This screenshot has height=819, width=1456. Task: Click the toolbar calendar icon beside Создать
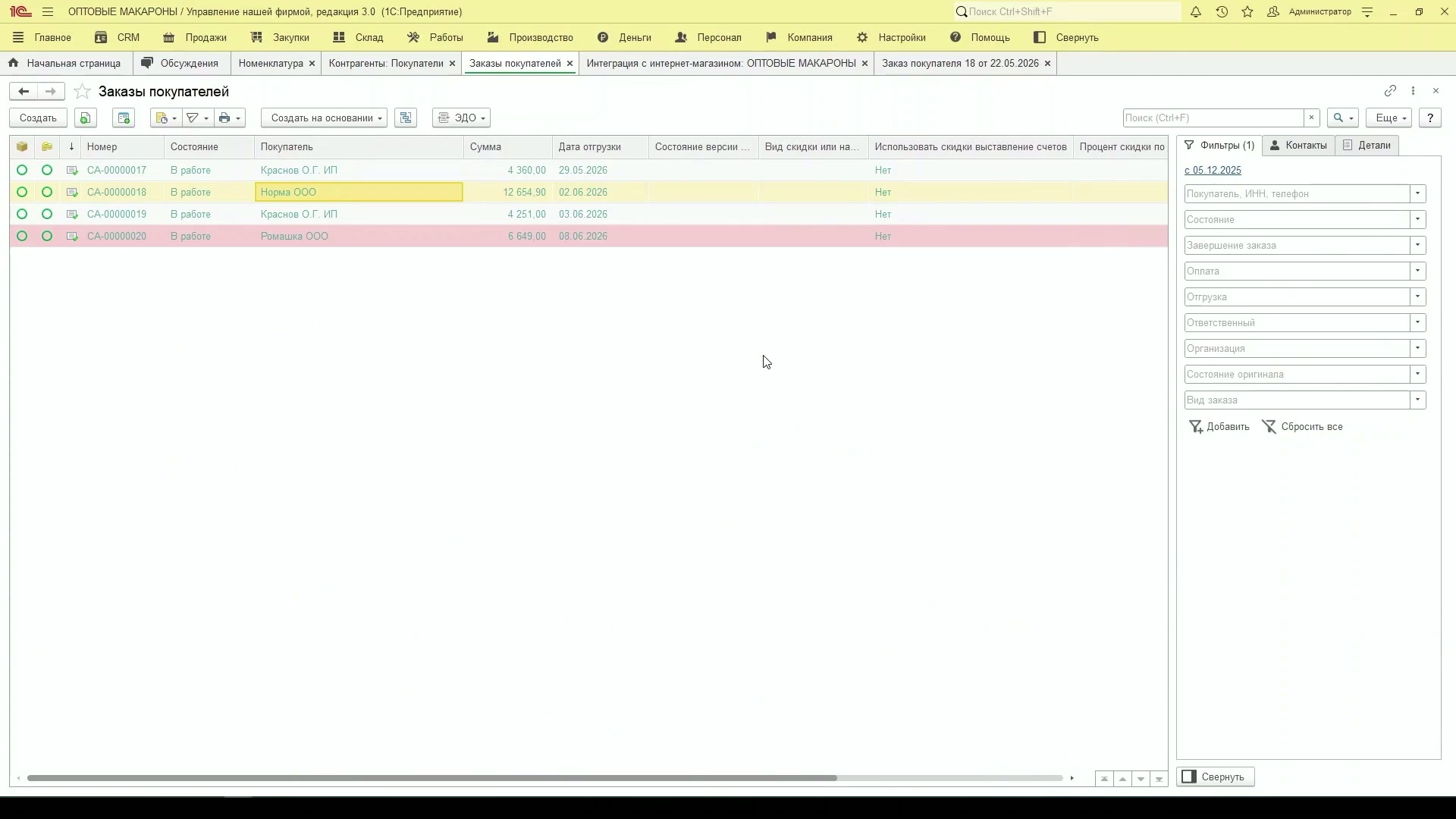coord(124,118)
